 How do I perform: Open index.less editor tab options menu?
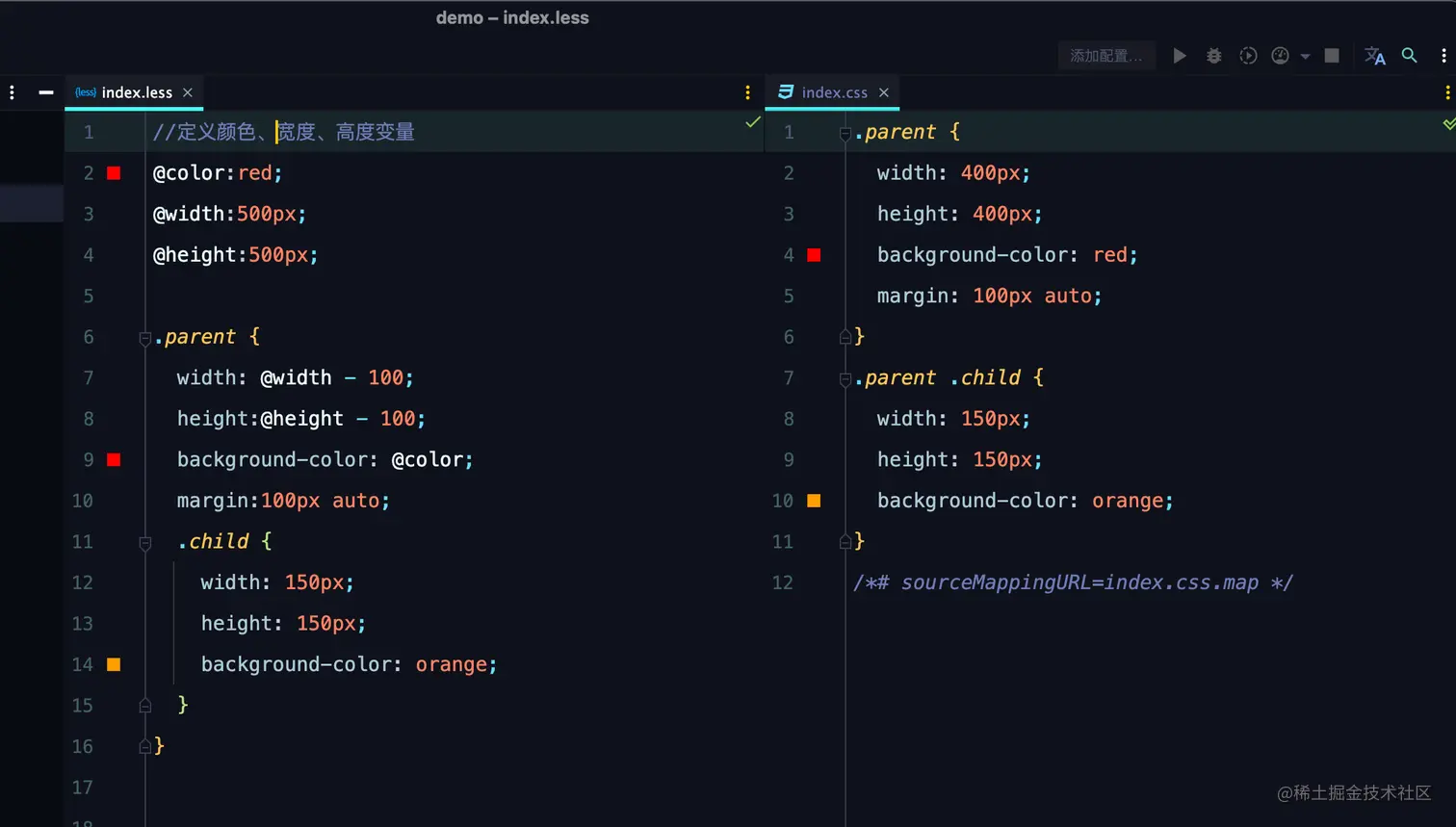pyautogui.click(x=747, y=92)
